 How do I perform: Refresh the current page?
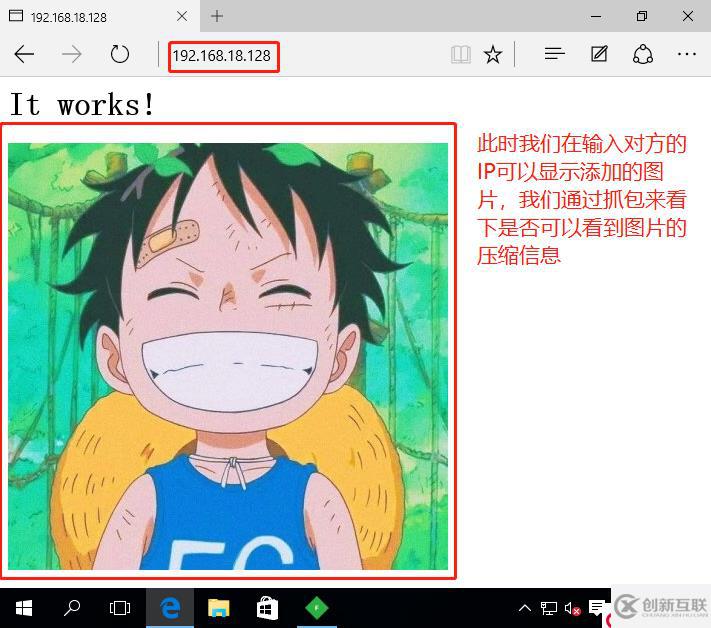(x=120, y=54)
